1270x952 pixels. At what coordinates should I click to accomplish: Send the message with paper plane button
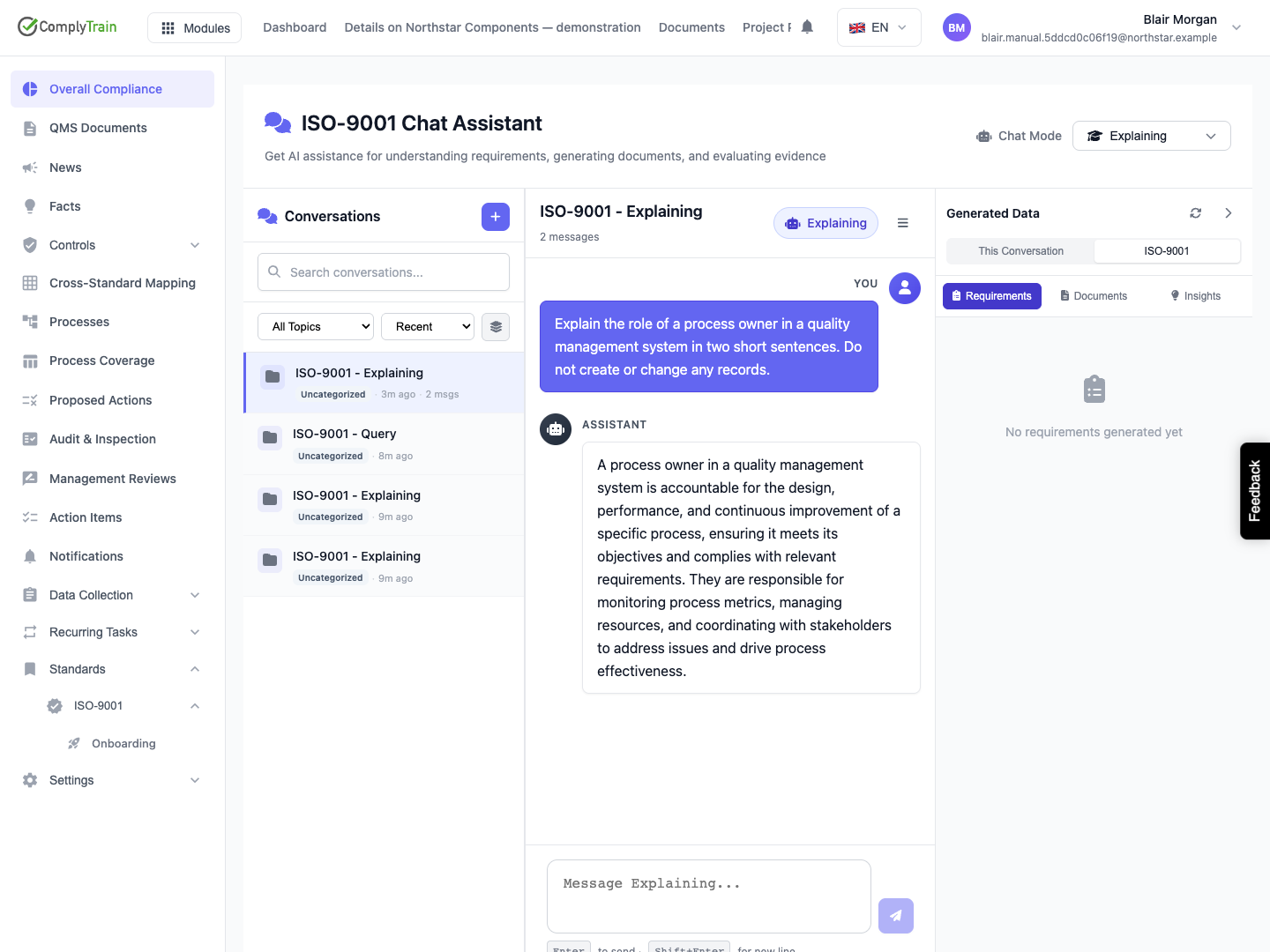[x=896, y=916]
